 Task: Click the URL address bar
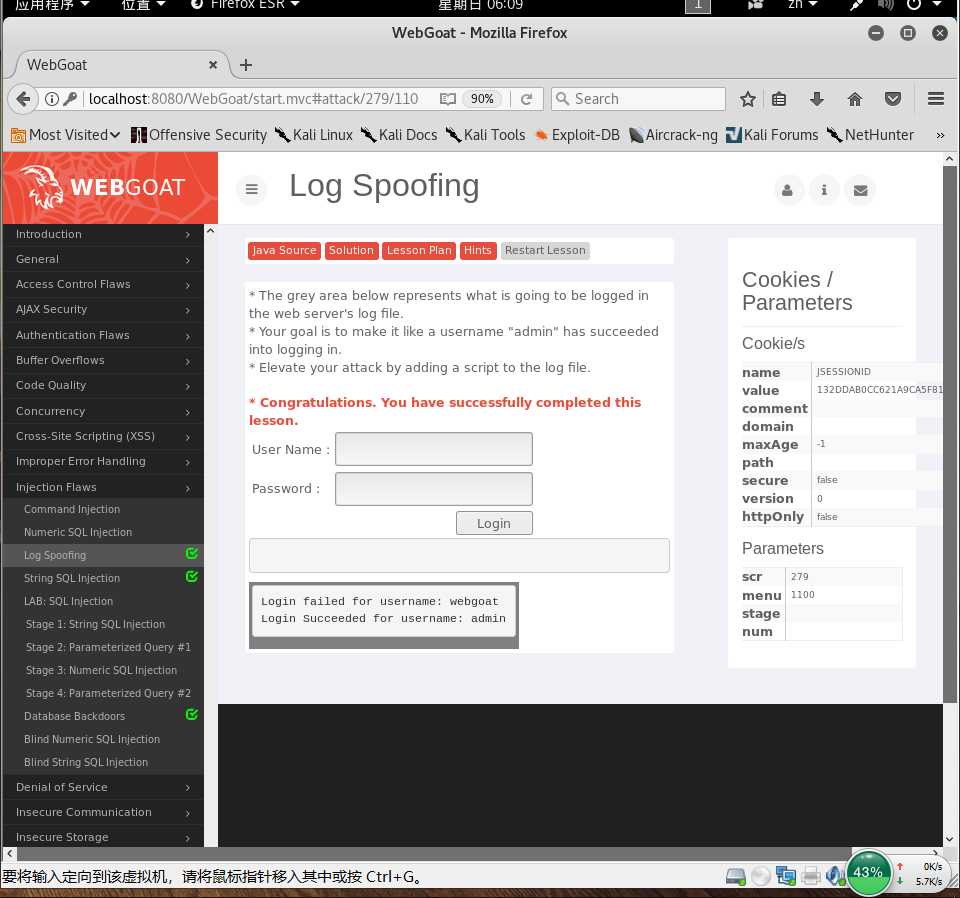254,99
